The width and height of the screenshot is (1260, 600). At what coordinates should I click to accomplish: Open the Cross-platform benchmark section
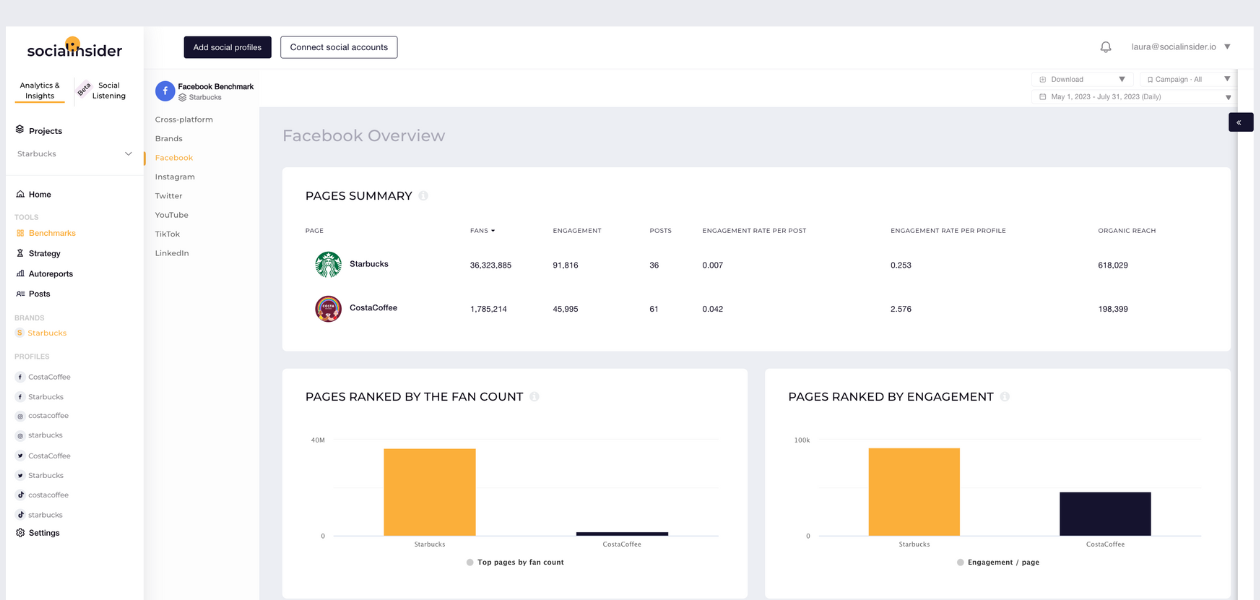(x=184, y=120)
